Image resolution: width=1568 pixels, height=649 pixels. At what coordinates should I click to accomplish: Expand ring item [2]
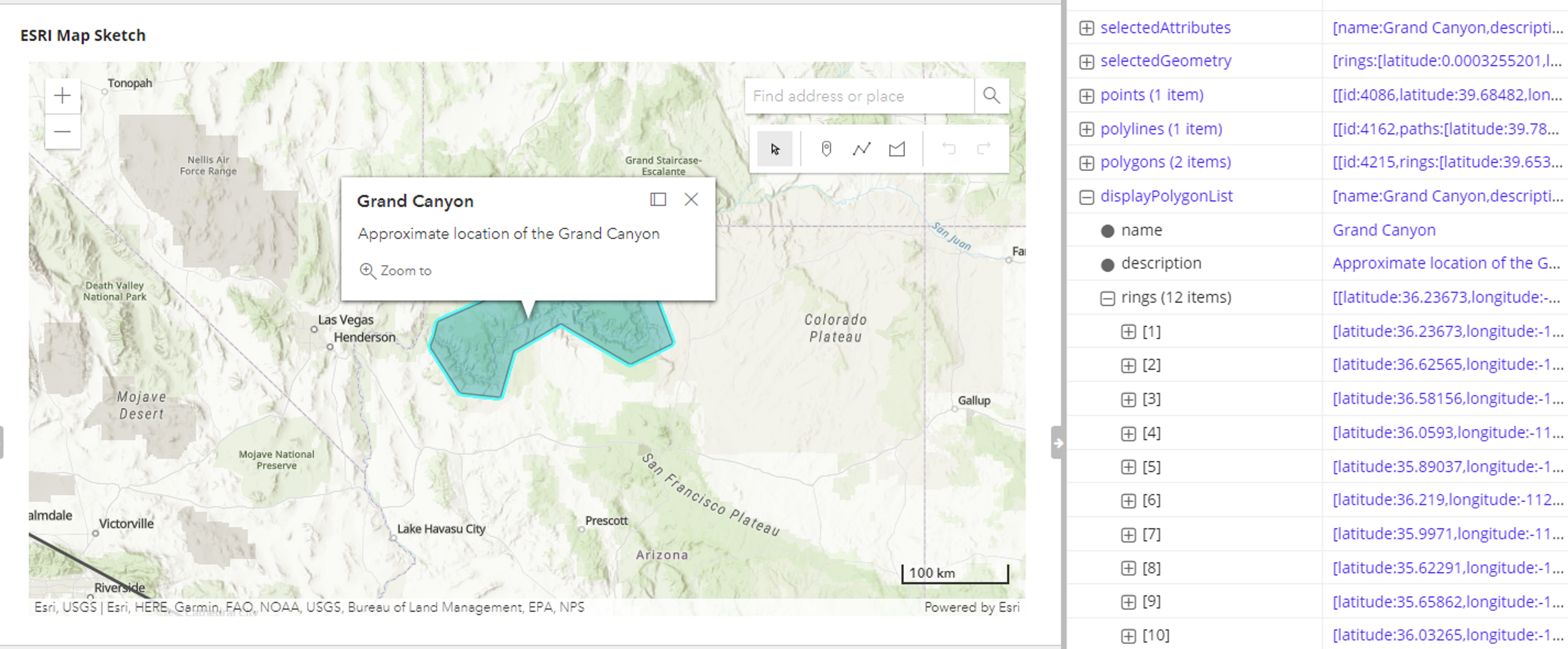(1129, 365)
